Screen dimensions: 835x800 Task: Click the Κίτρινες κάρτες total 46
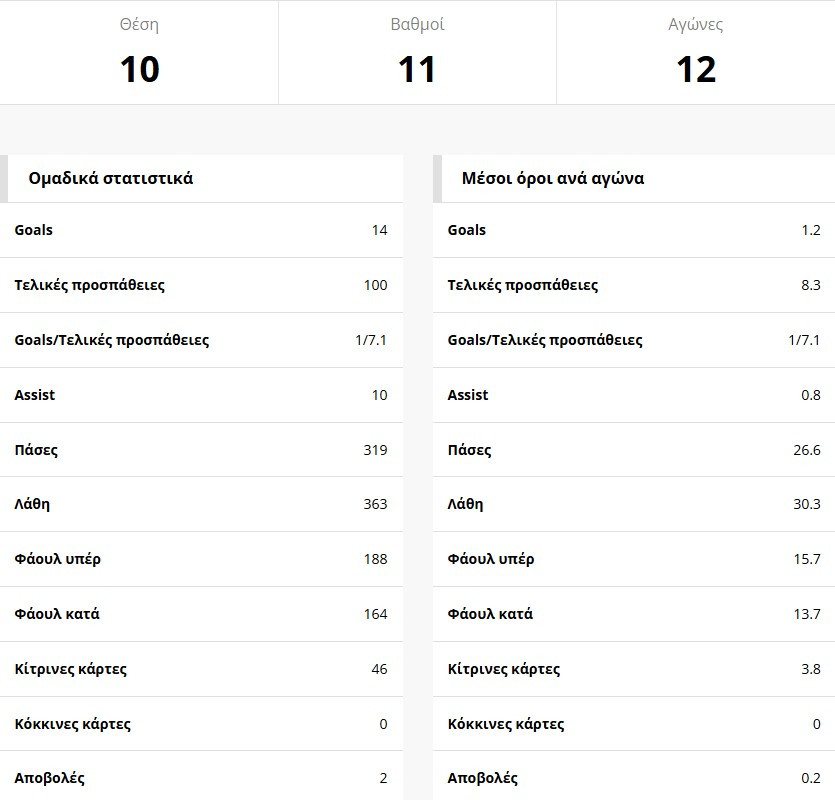coord(379,669)
